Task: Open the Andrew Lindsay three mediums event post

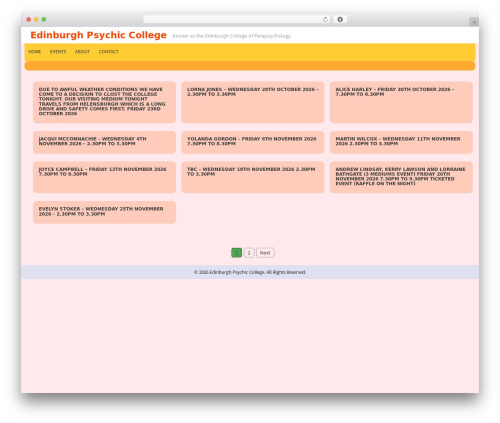Action: point(400,176)
